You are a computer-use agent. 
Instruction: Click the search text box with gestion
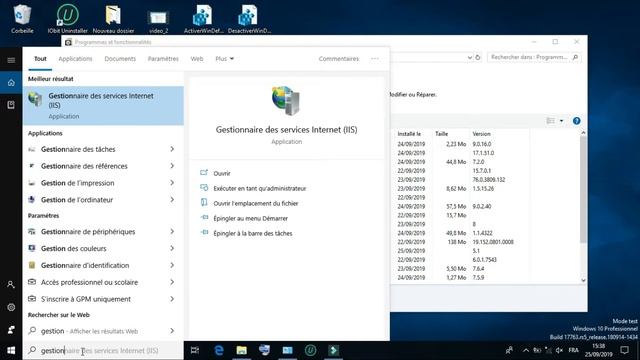point(103,351)
